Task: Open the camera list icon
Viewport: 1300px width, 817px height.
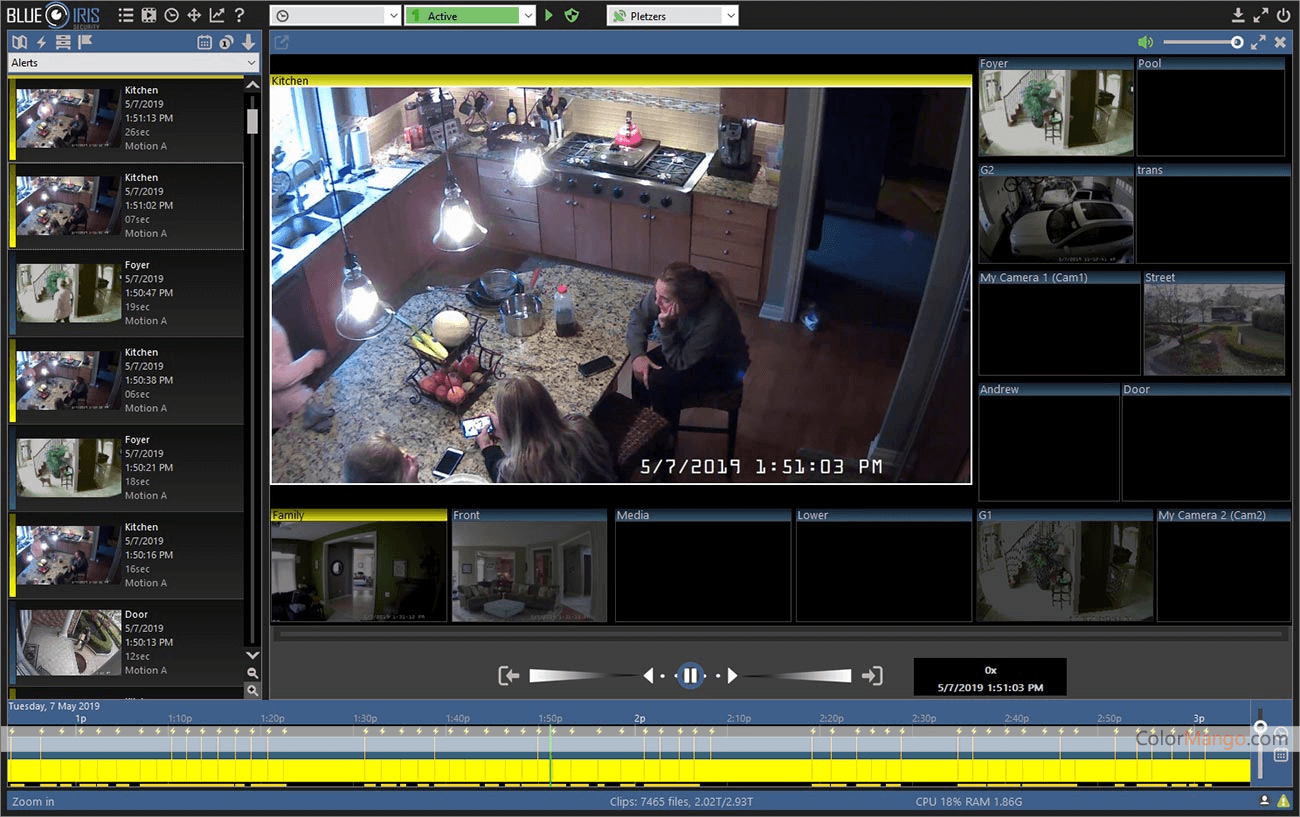Action: coord(125,15)
